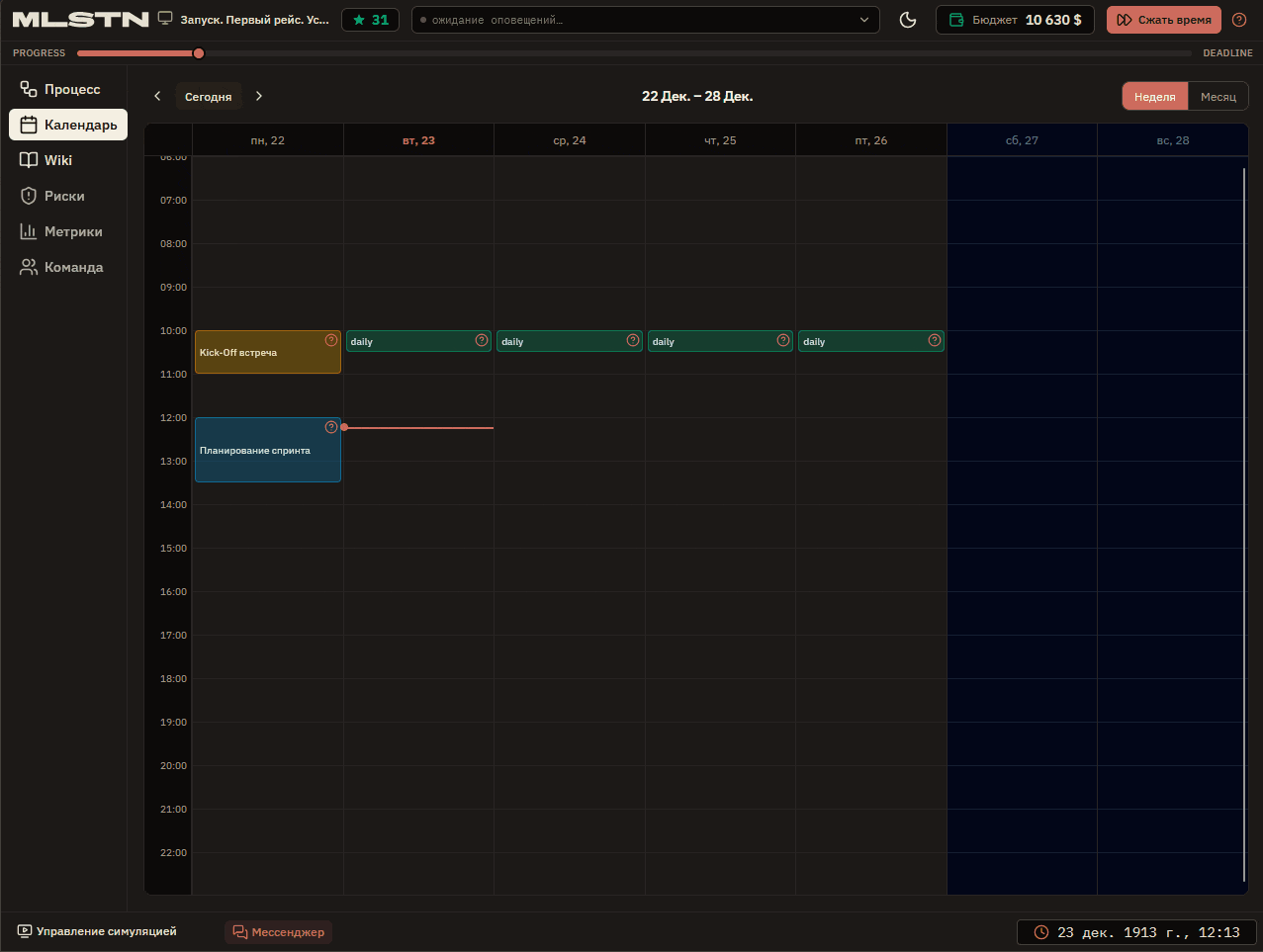
Task: Open the Wiki section
Action: 68,160
